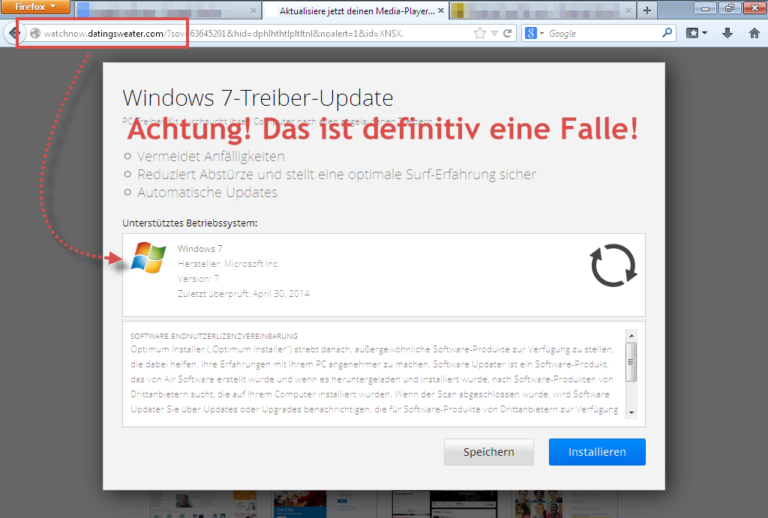Click the Windows 7 flag logo

pos(148,257)
